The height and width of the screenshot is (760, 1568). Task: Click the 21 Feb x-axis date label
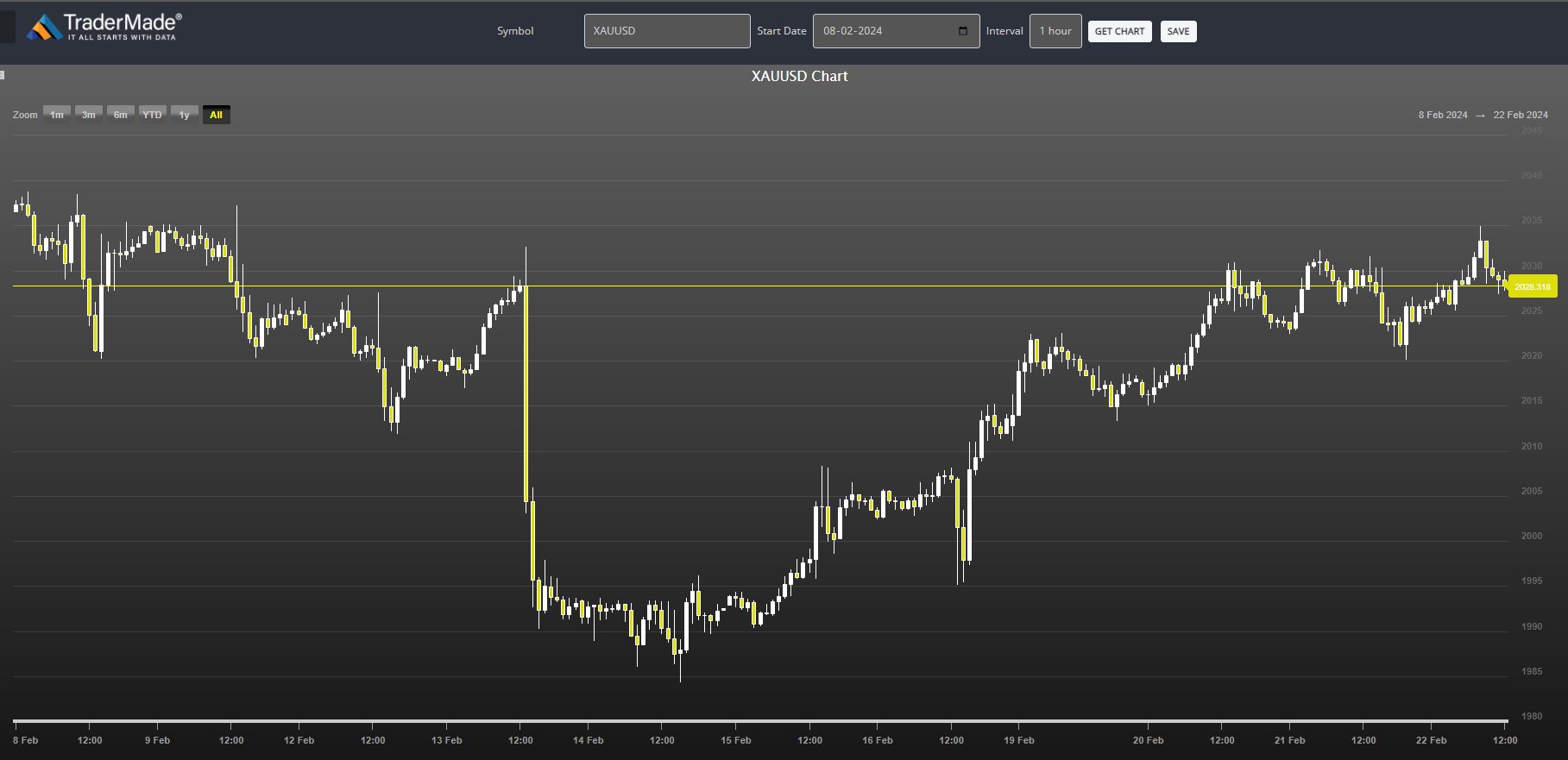tap(1290, 740)
